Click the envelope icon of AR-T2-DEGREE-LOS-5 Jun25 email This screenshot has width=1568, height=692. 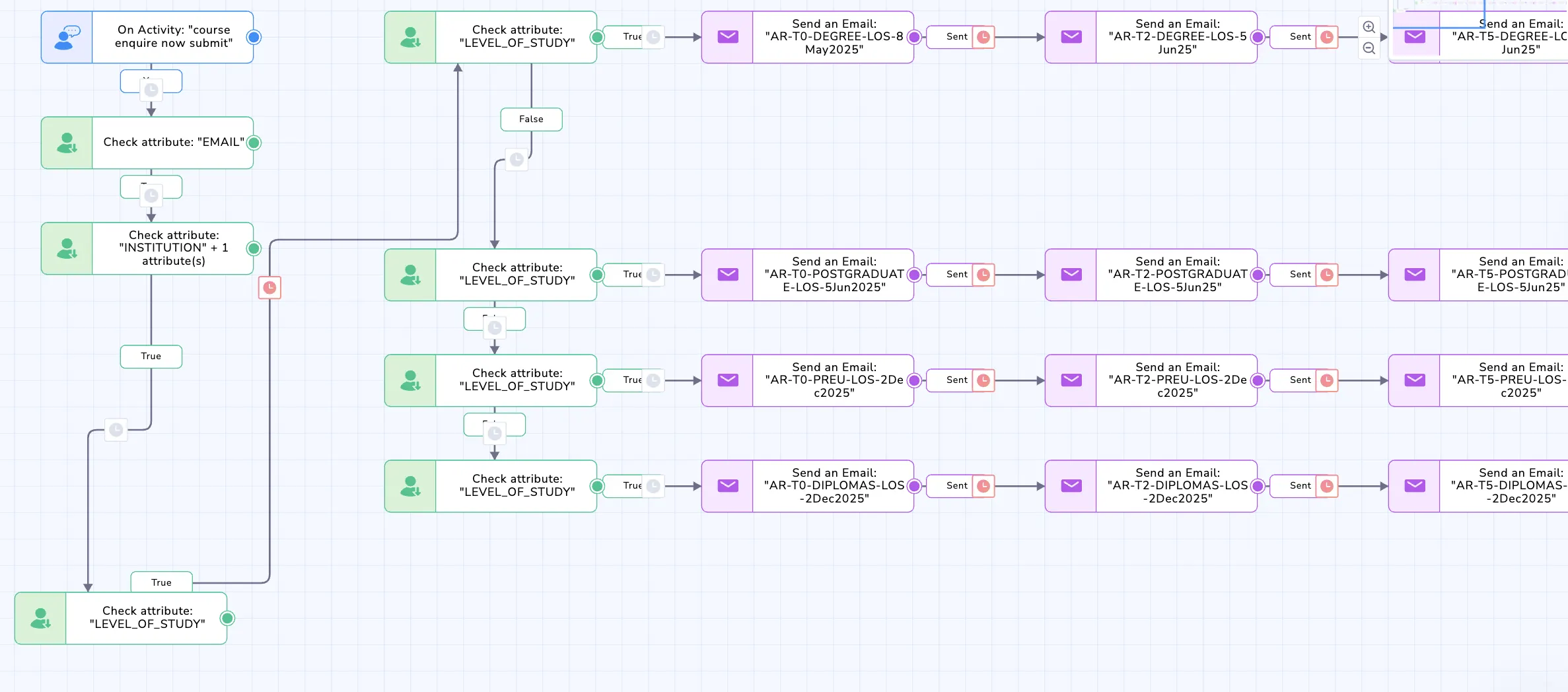click(x=1071, y=37)
